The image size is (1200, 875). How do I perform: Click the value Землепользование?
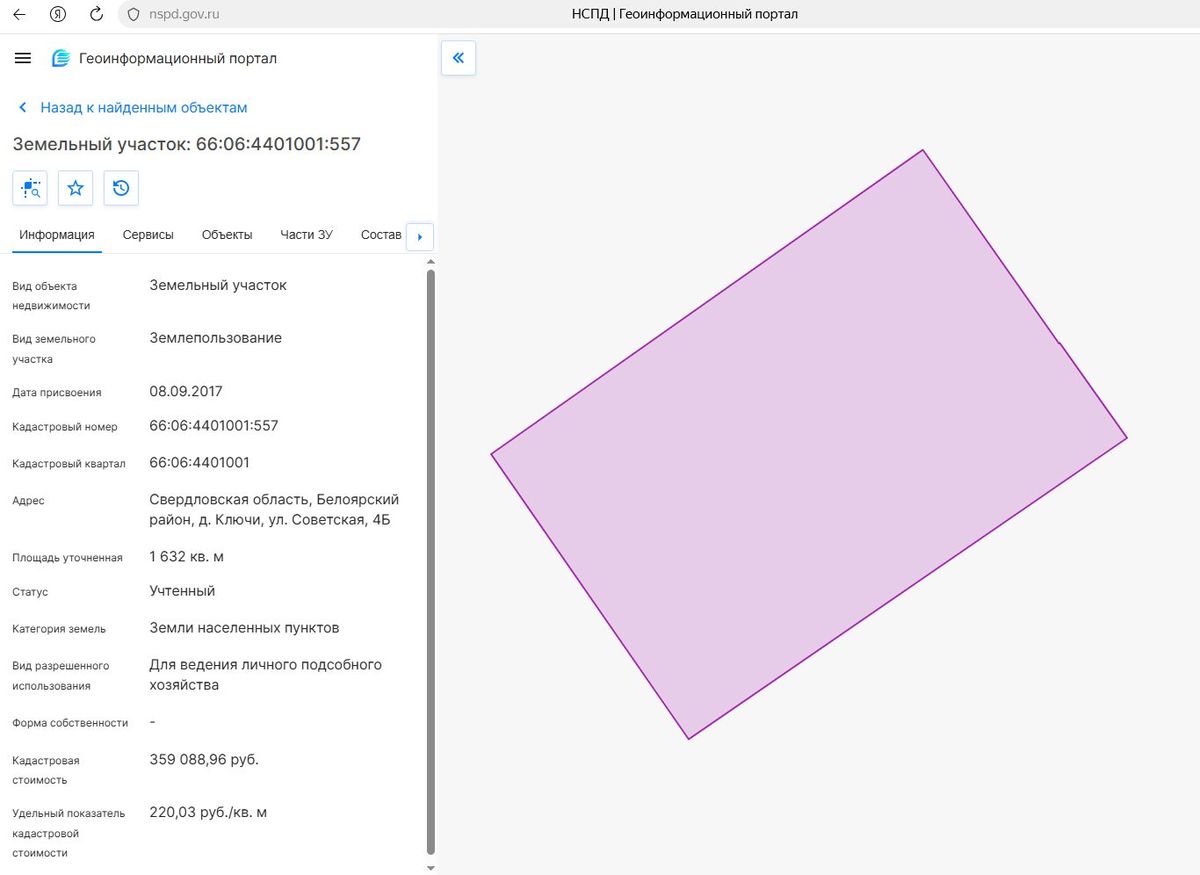216,338
